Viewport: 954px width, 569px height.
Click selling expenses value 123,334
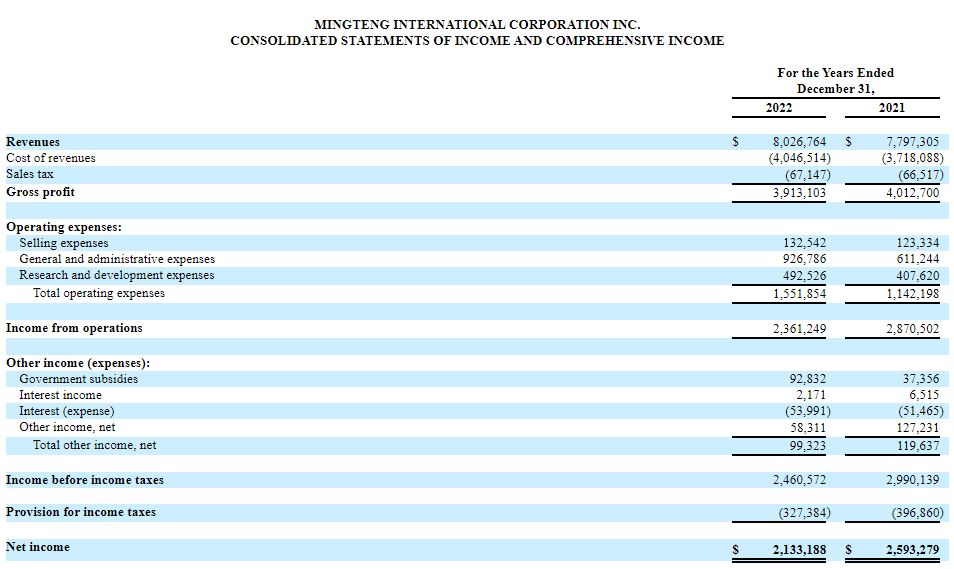(x=917, y=243)
